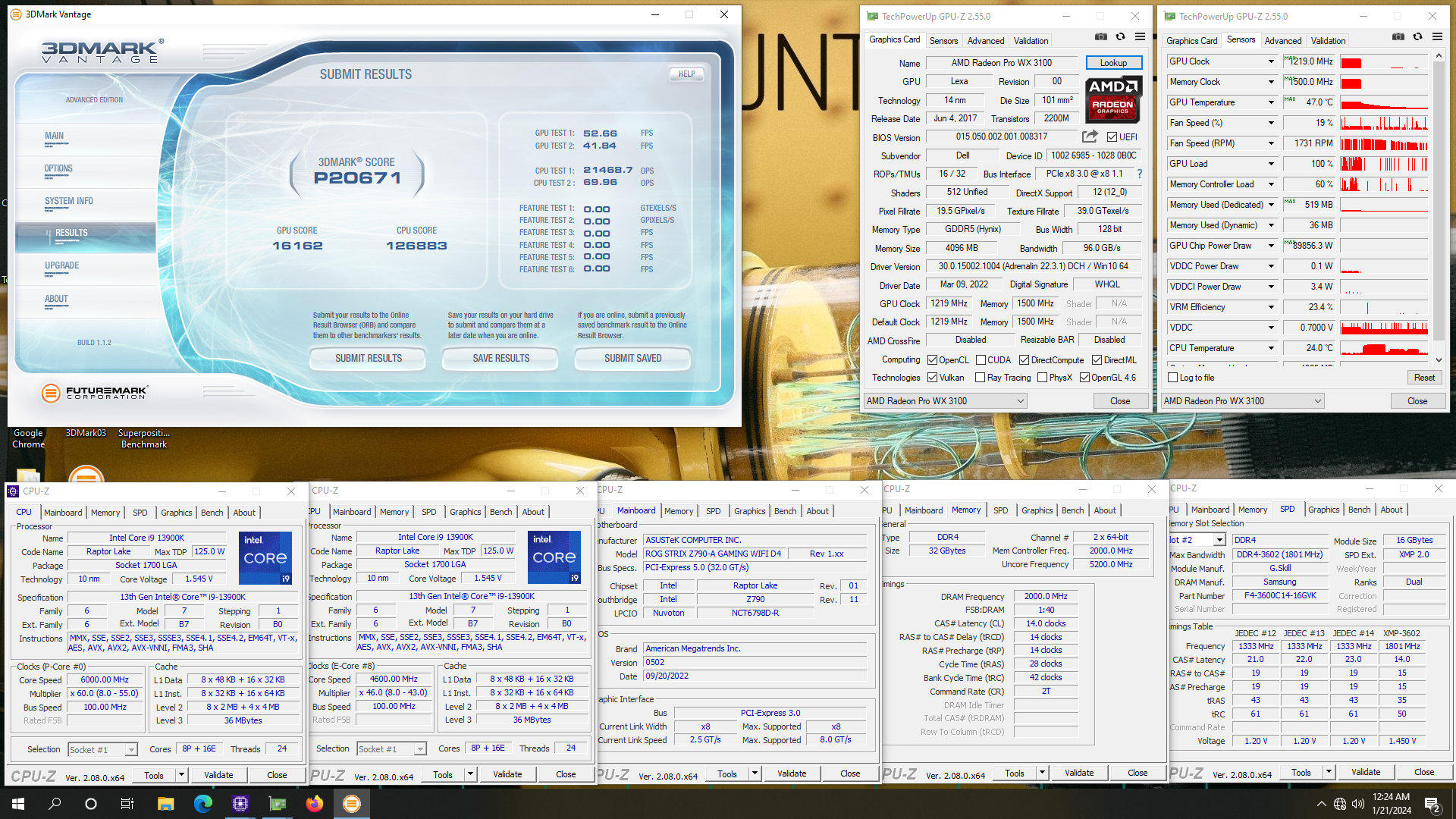Click the GPU-Z green card taskbar icon
1456x819 pixels.
click(x=278, y=804)
